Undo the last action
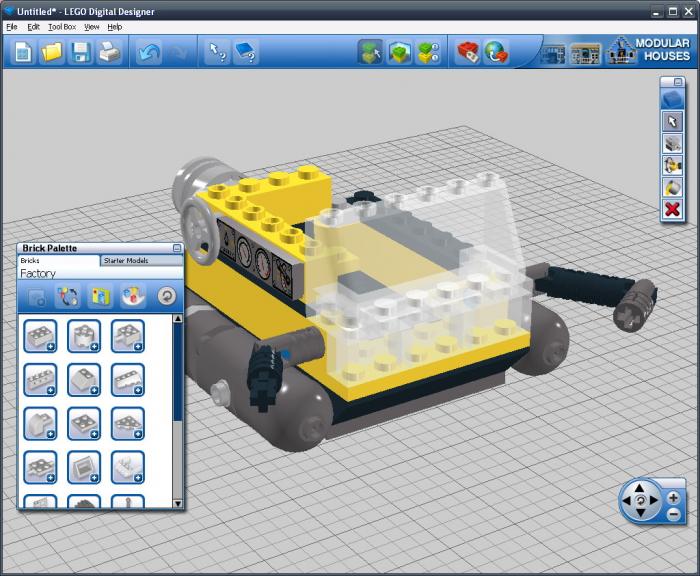Image resolution: width=700 pixels, height=576 pixels. [x=149, y=53]
